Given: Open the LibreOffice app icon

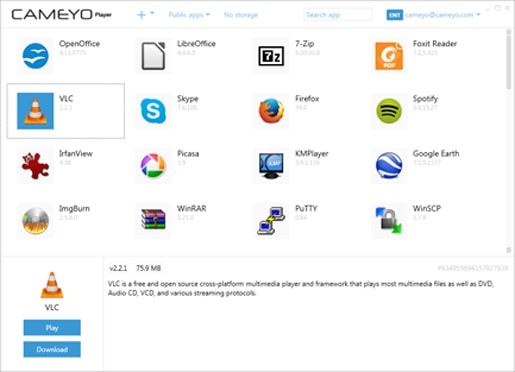Looking at the screenshot, I should (153, 56).
